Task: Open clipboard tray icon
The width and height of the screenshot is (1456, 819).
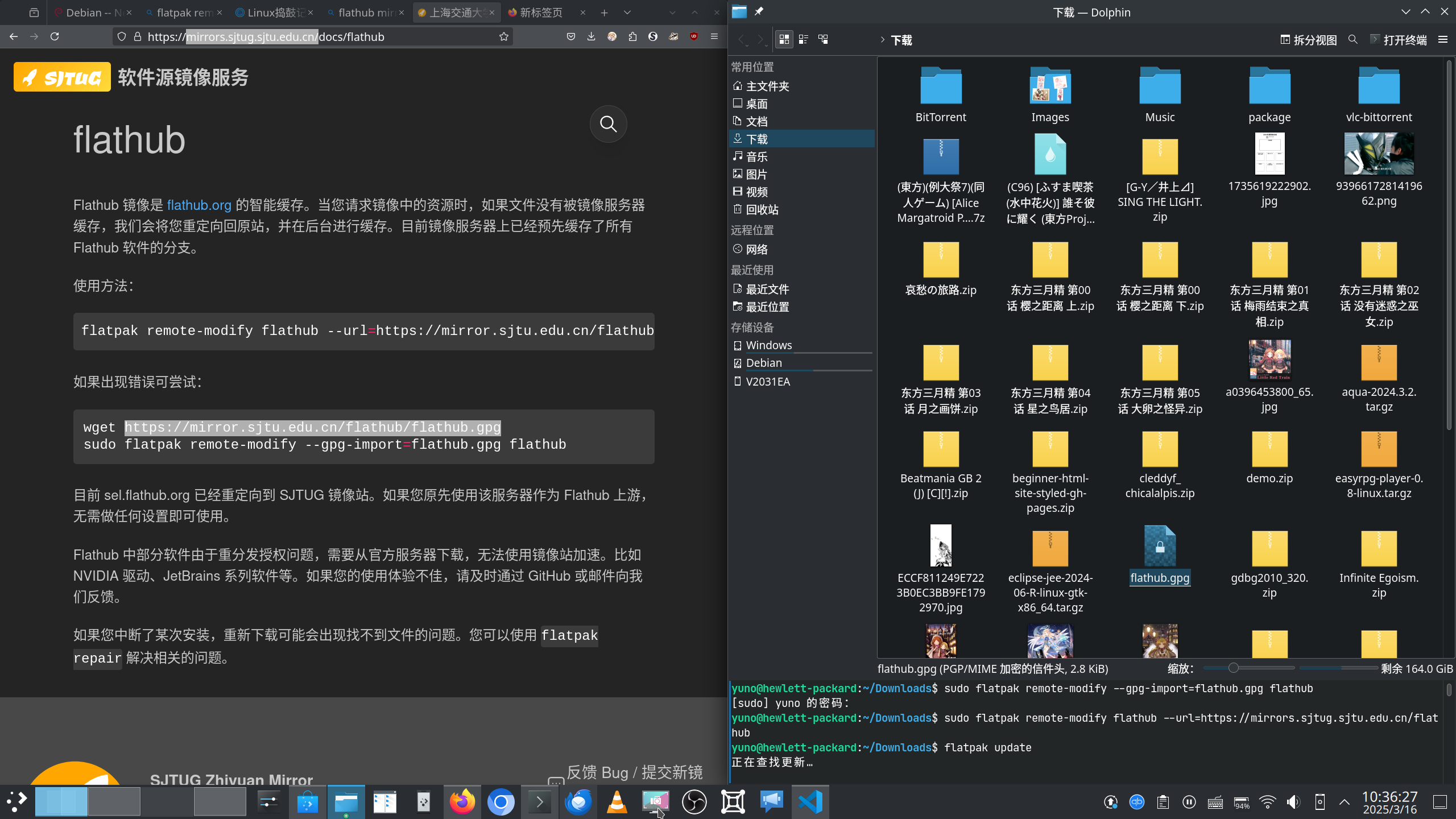Action: click(x=1163, y=802)
